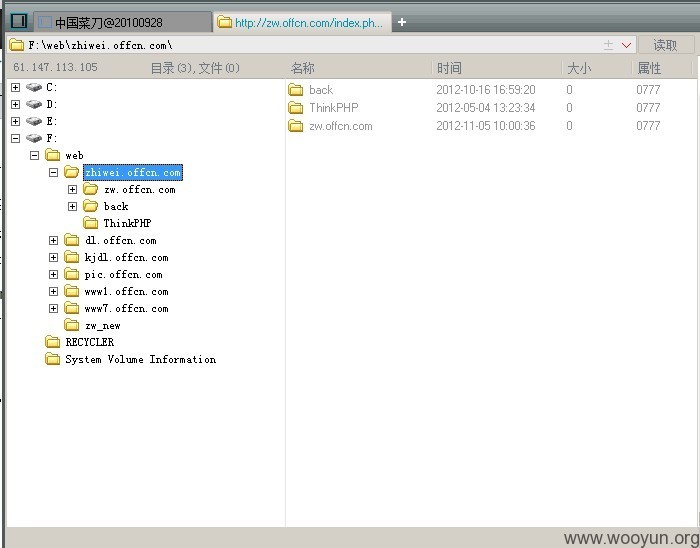Viewport: 700px width, 548px height.
Task: Select the web label in the tree
Action: 74,155
